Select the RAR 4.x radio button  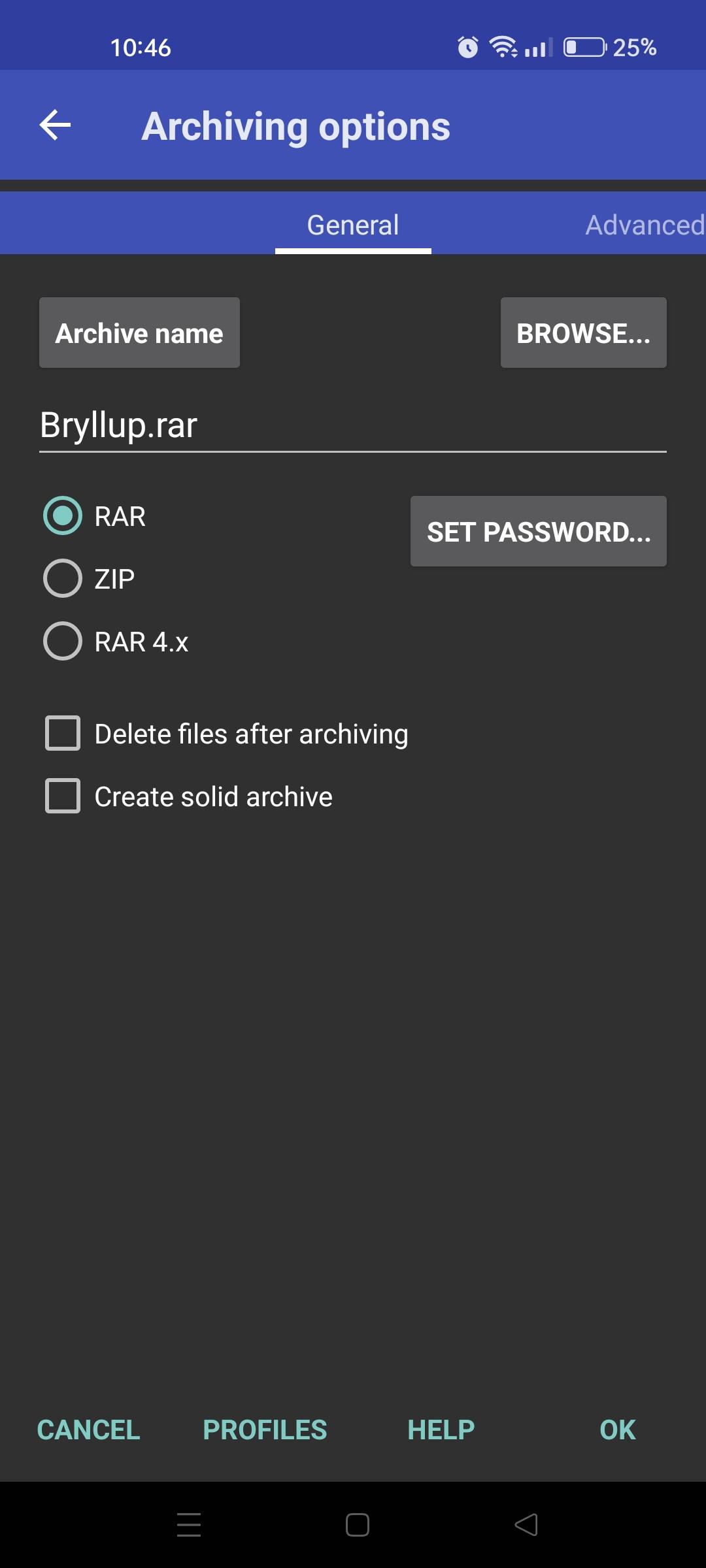[x=63, y=641]
